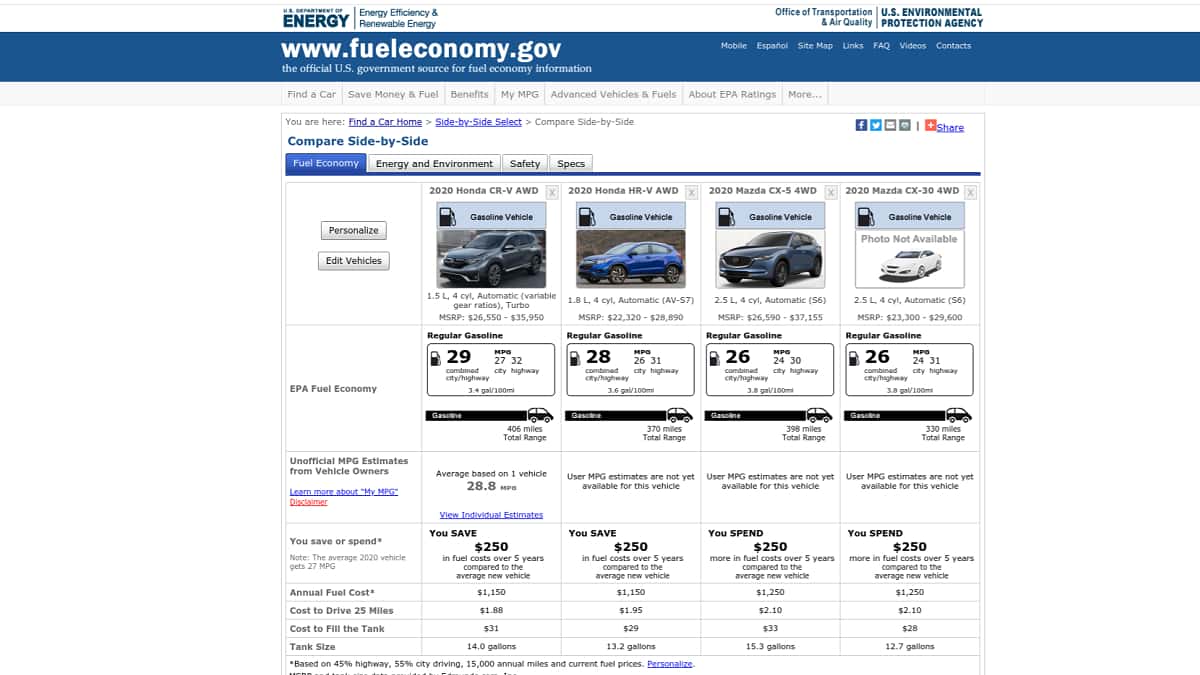Click the HR-V fuel pump MPG icon
Viewport: 1200px width, 675px height.
pyautogui.click(x=576, y=358)
